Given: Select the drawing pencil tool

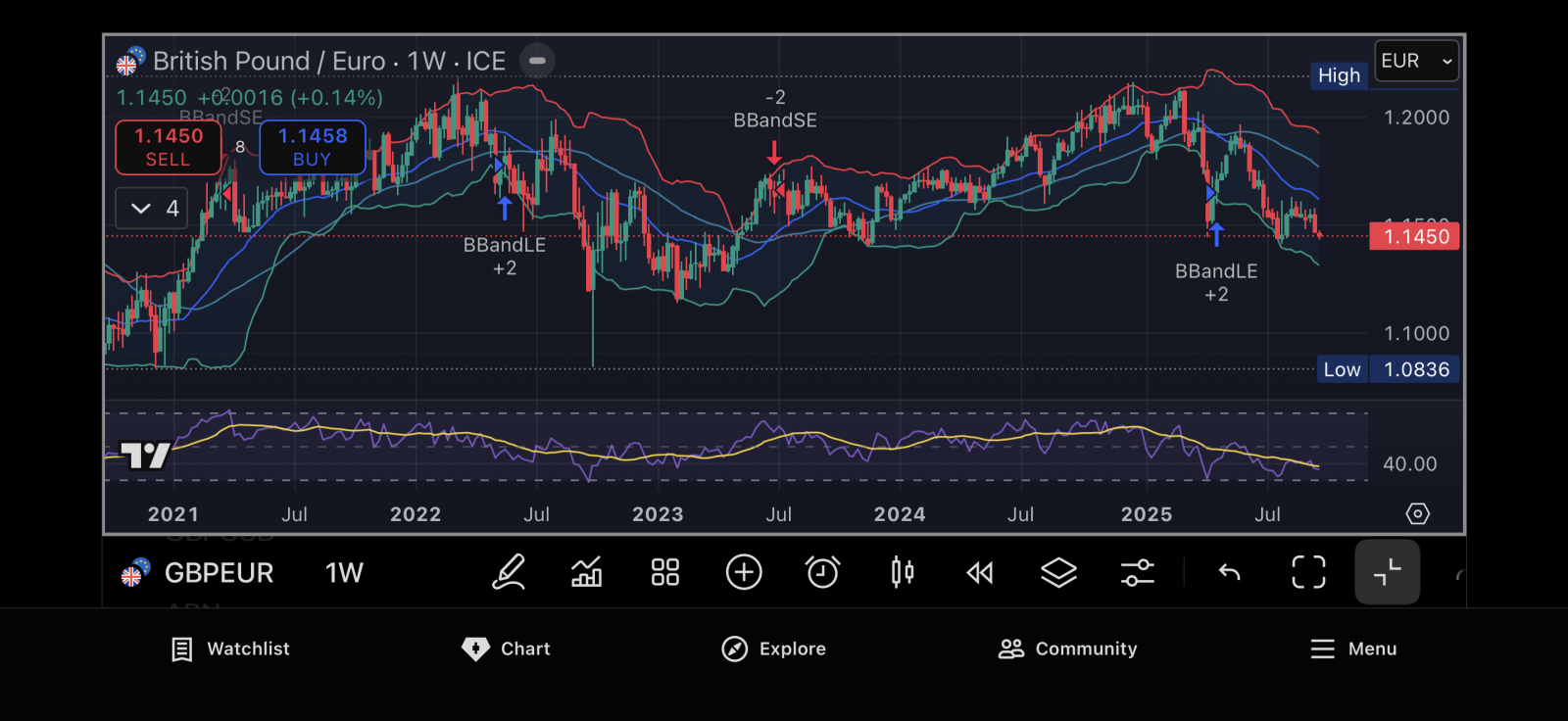Looking at the screenshot, I should (509, 572).
